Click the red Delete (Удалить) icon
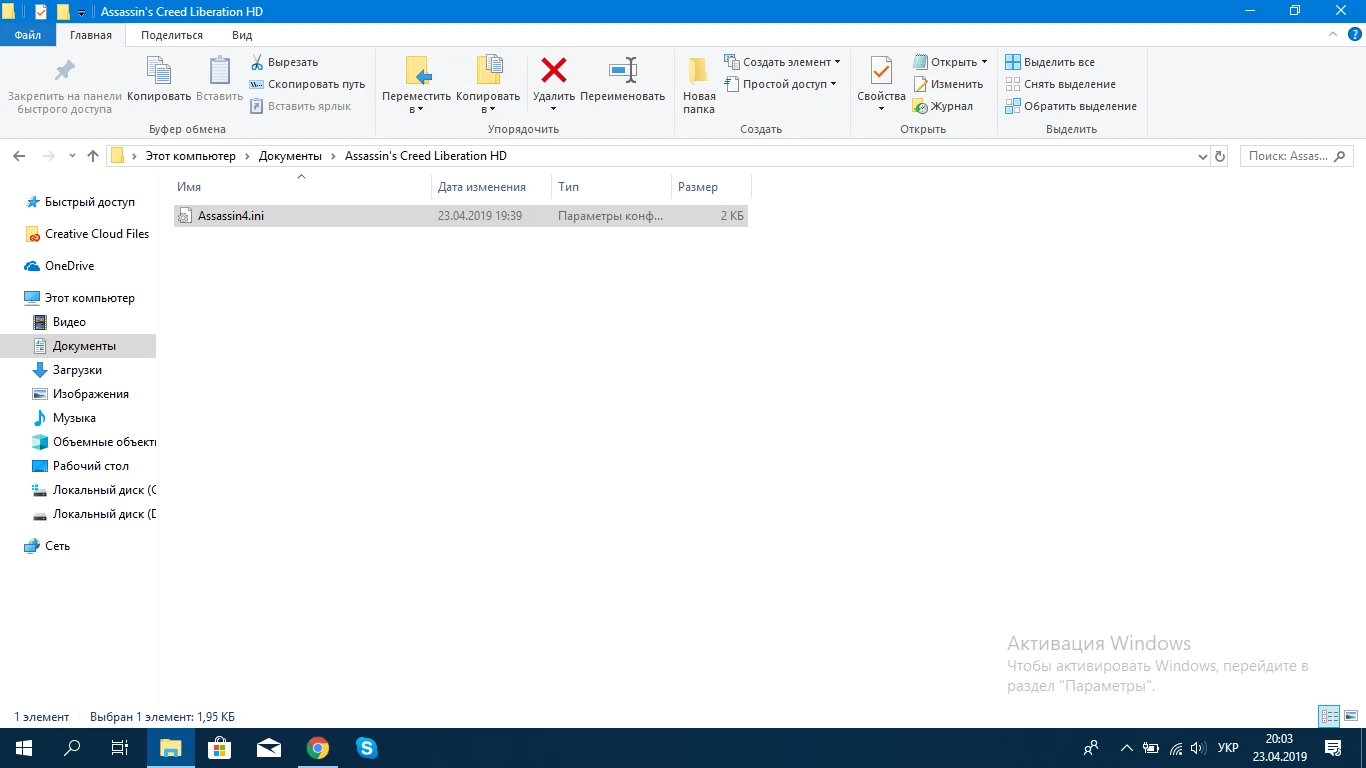This screenshot has height=768, width=1366. [553, 72]
